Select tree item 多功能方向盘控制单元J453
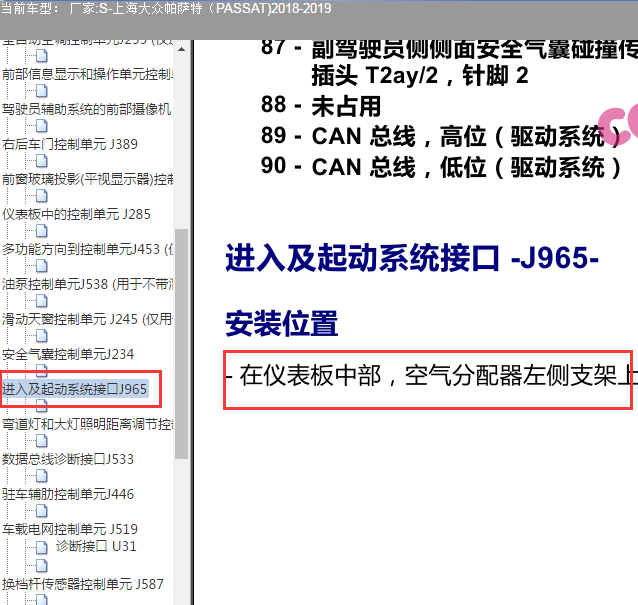The image size is (638, 605). 87,249
